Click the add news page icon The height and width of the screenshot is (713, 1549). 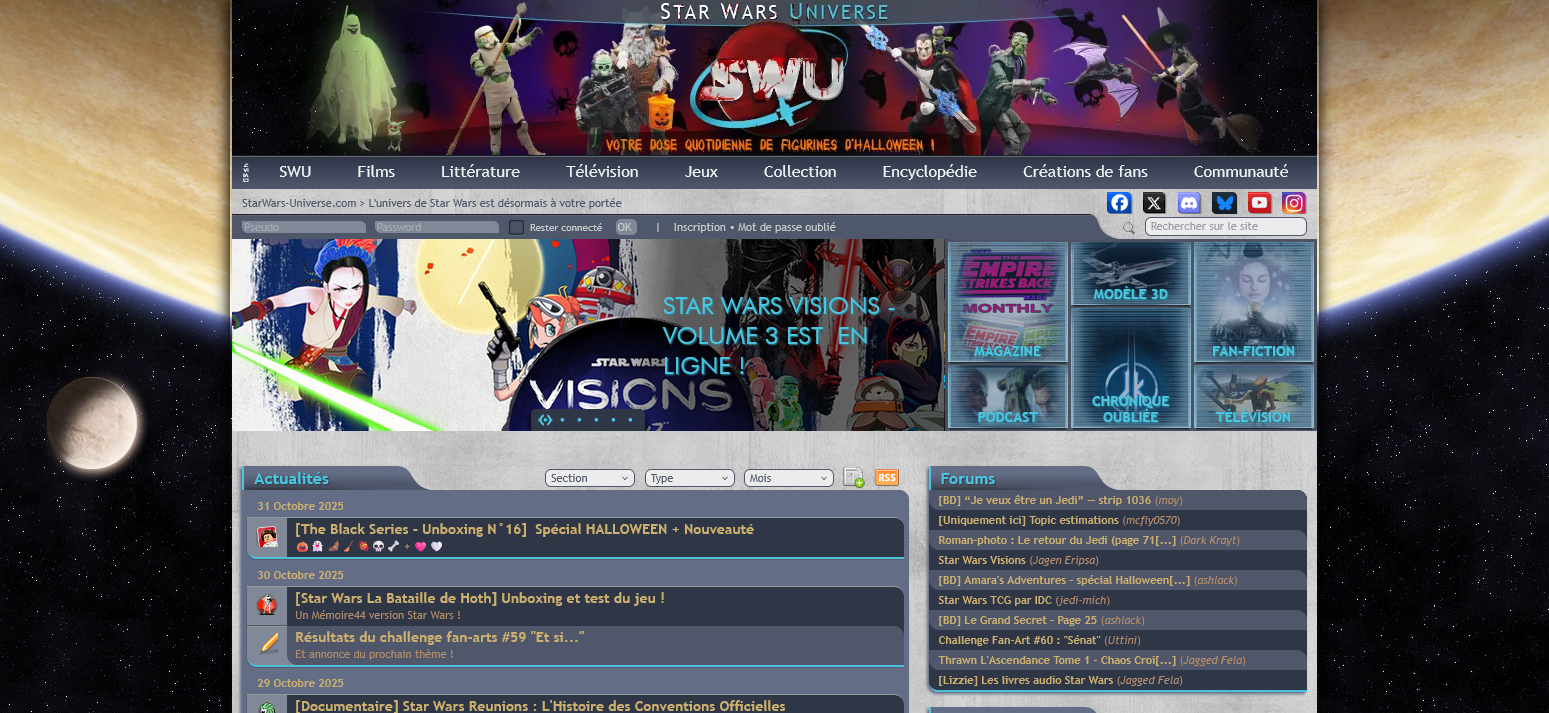853,478
